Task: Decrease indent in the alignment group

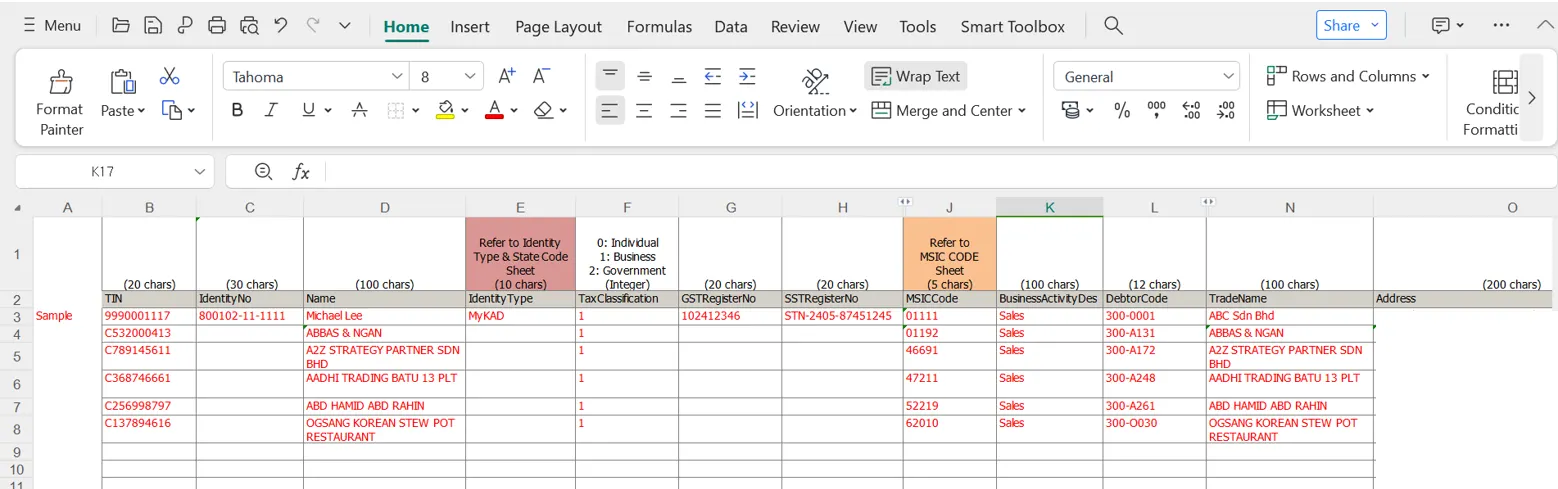Action: click(713, 76)
